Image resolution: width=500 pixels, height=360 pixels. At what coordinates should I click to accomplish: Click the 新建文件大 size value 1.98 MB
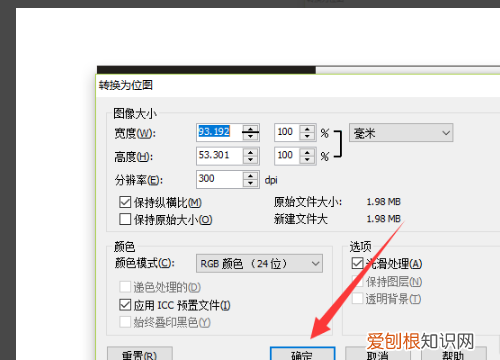pos(383,219)
